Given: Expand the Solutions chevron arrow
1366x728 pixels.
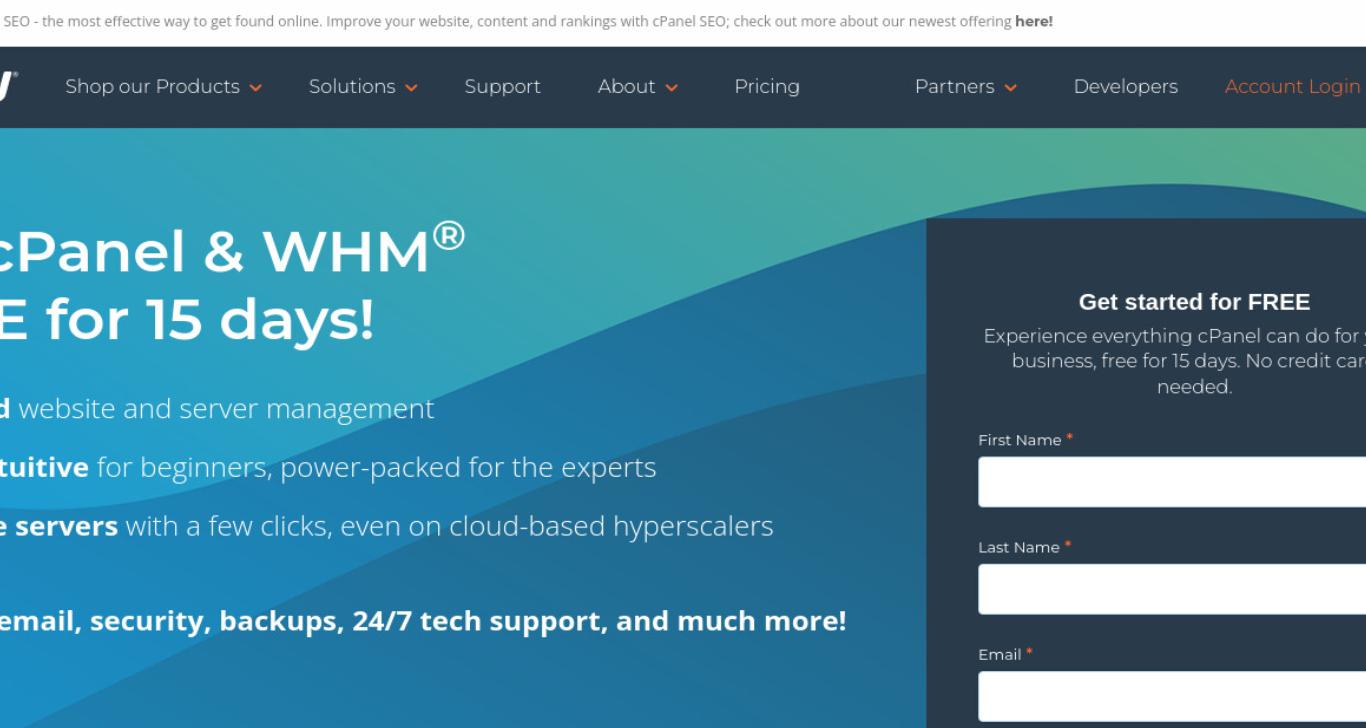Looking at the screenshot, I should click(411, 88).
